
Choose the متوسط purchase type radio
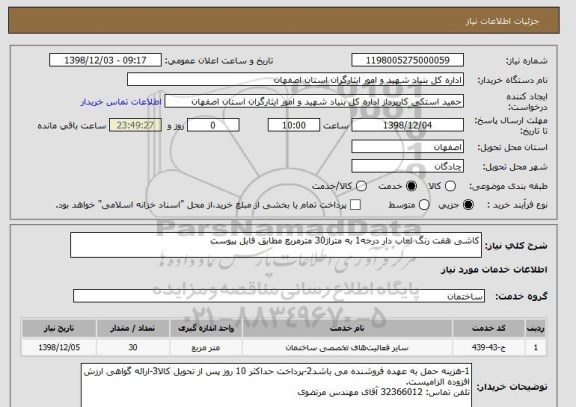(x=424, y=205)
